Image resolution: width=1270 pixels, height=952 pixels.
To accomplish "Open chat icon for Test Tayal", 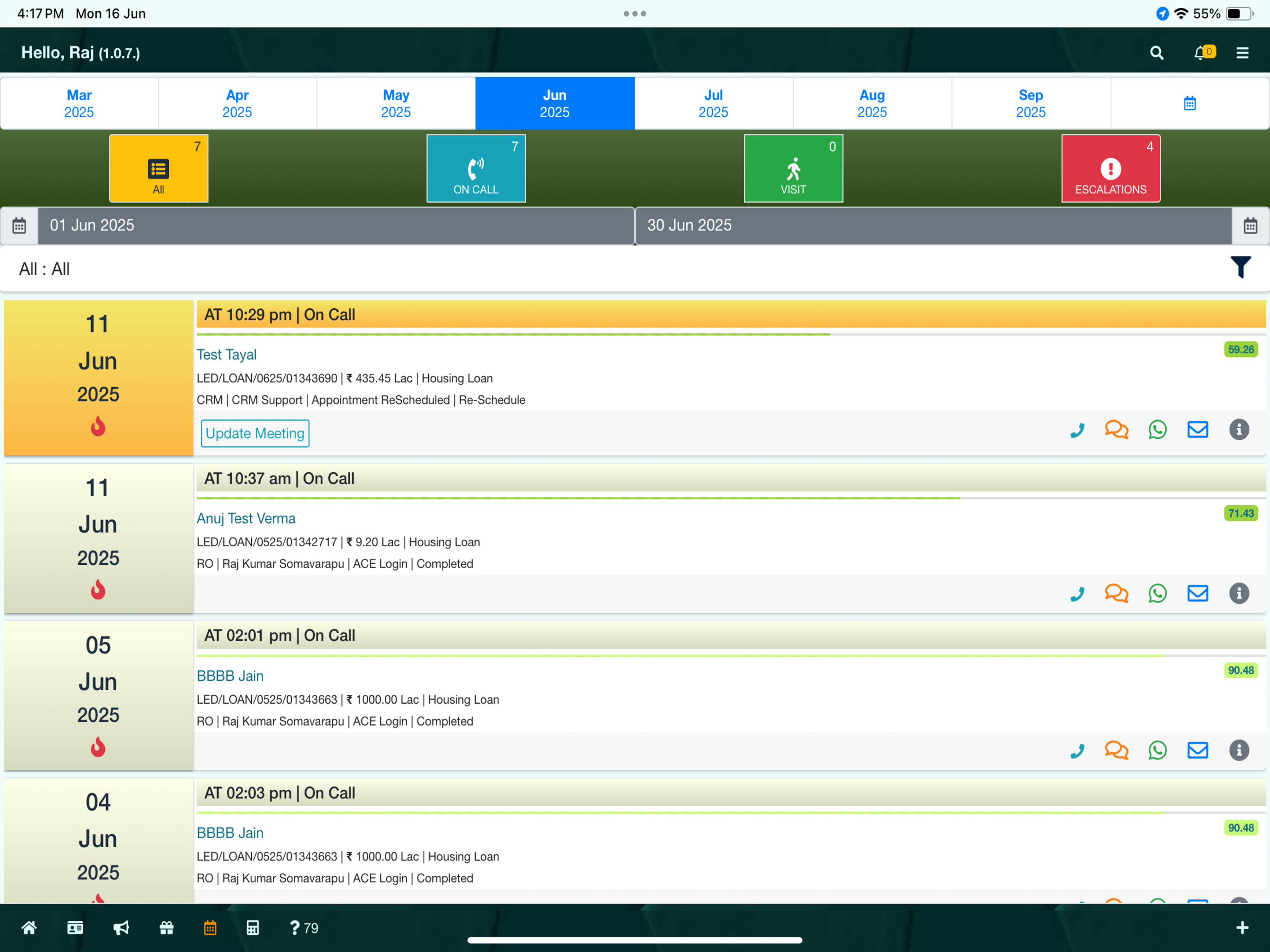I will coord(1117,430).
